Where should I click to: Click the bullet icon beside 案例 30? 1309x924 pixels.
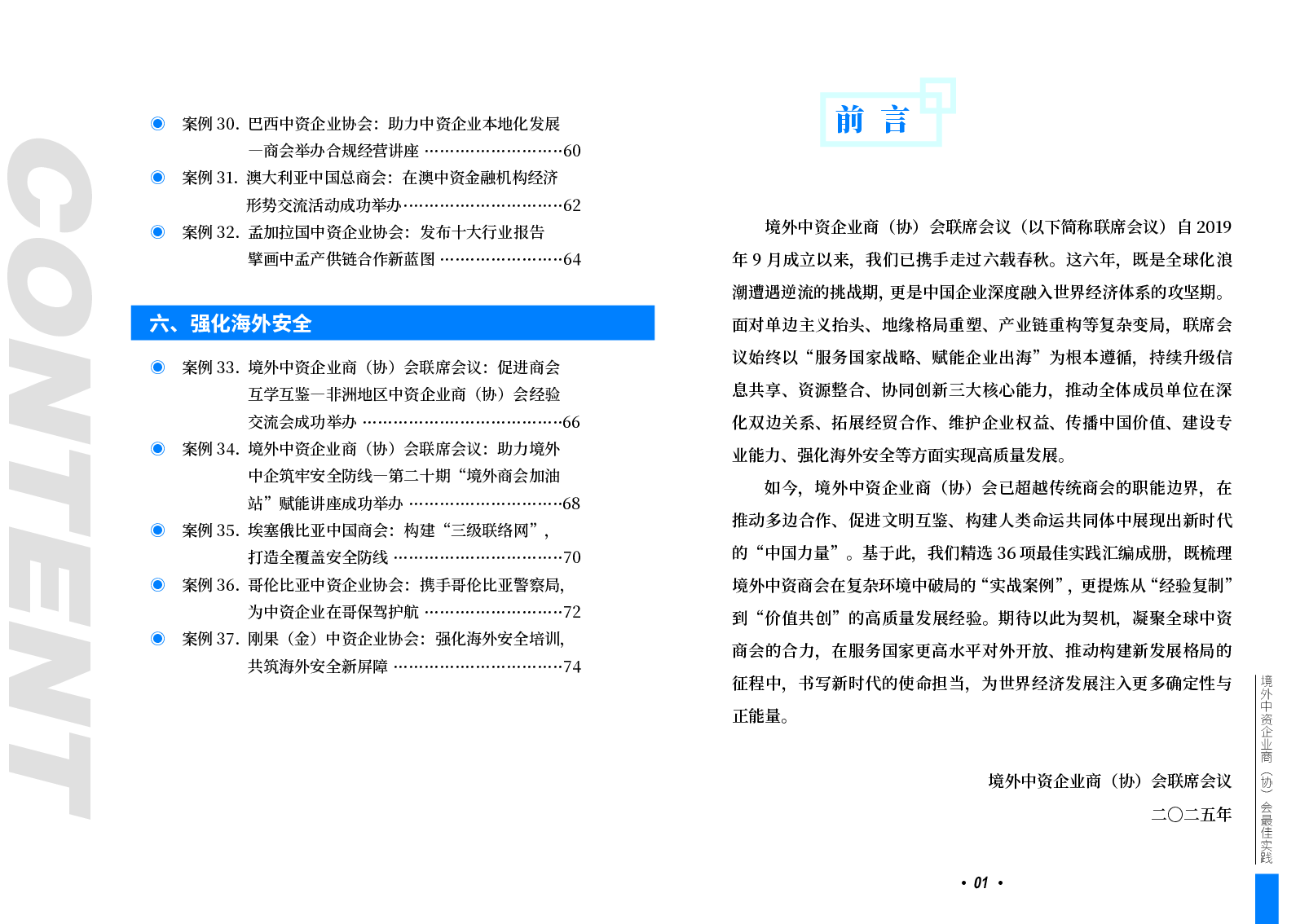[158, 124]
